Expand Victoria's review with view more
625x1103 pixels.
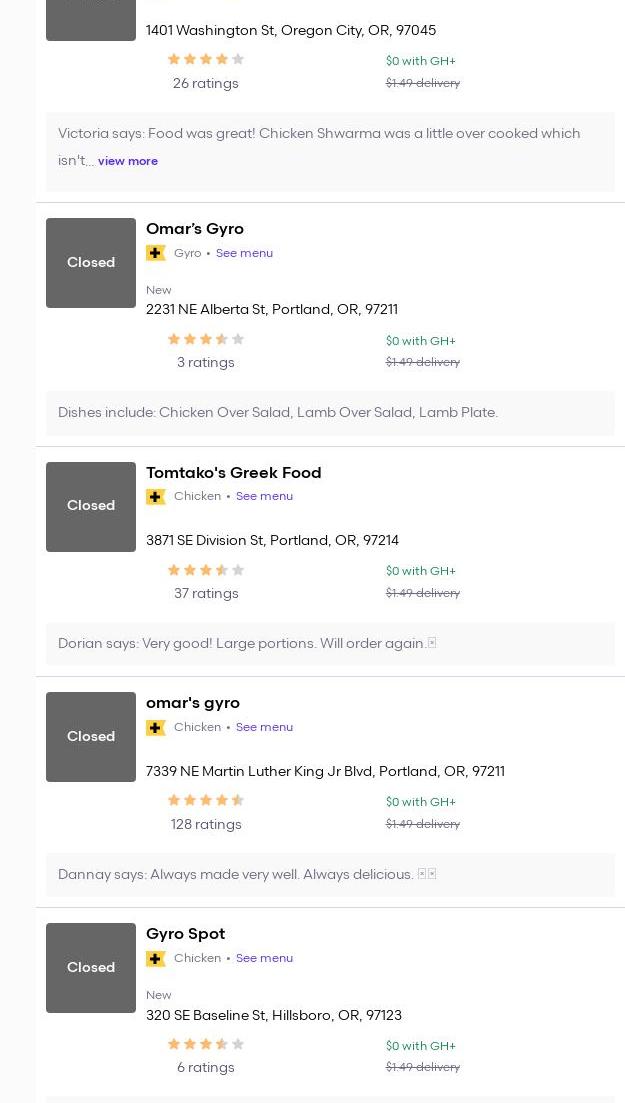point(128,161)
